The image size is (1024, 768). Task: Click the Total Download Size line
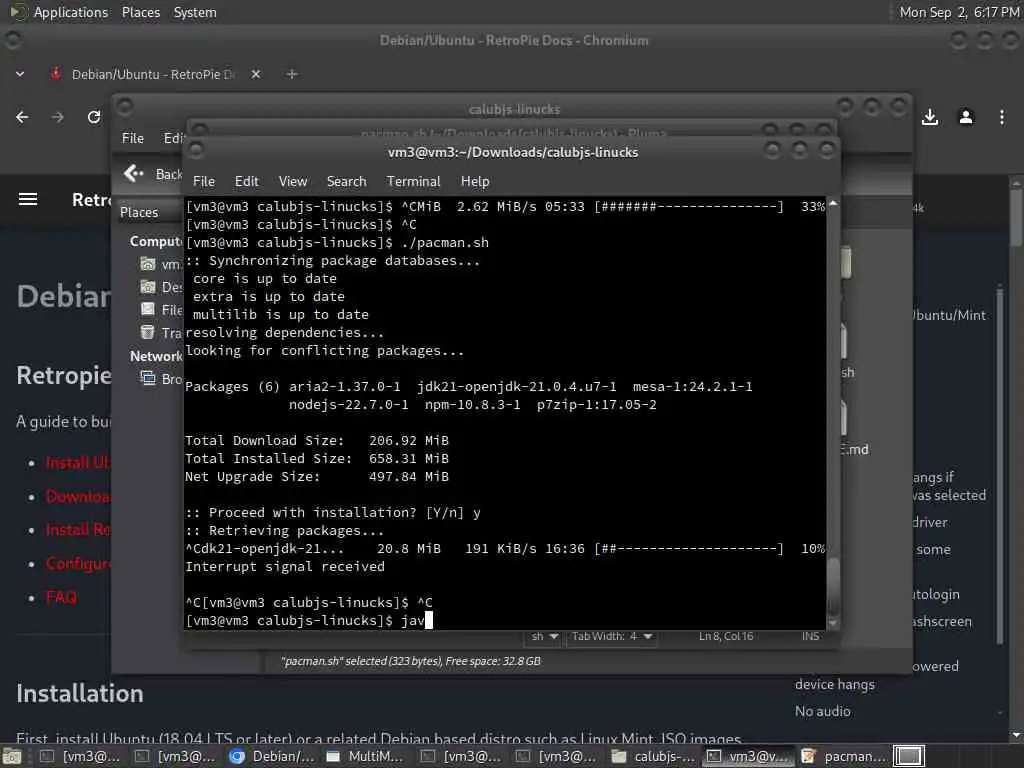point(317,440)
